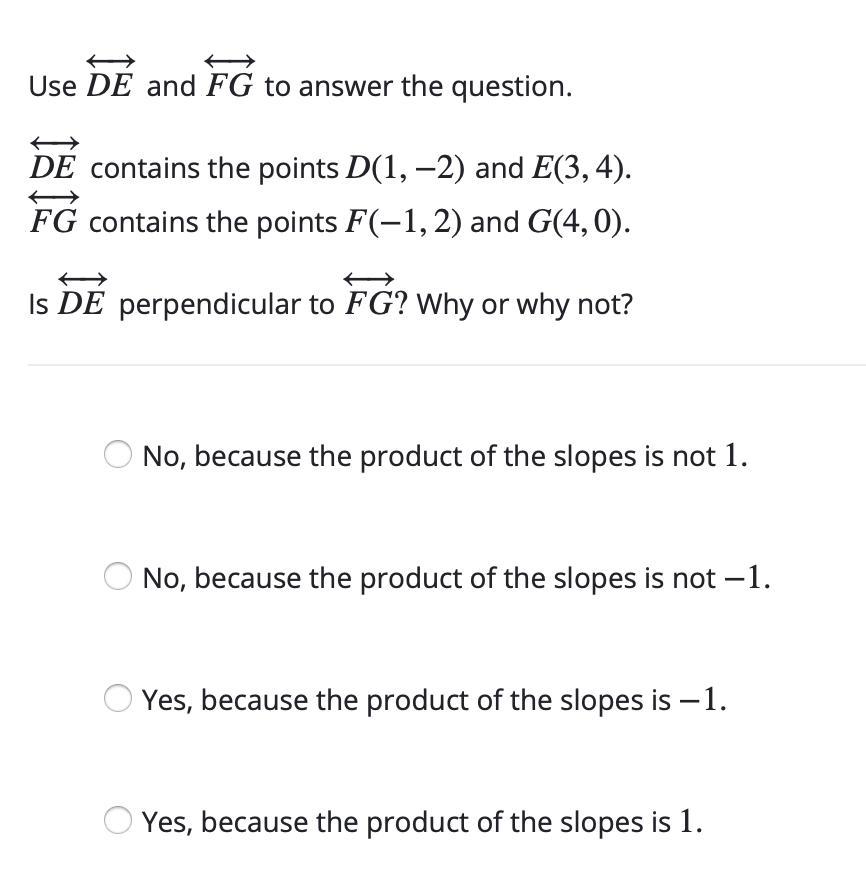Click the point F(−1, 2) coordinates
The image size is (866, 894).
click(402, 222)
